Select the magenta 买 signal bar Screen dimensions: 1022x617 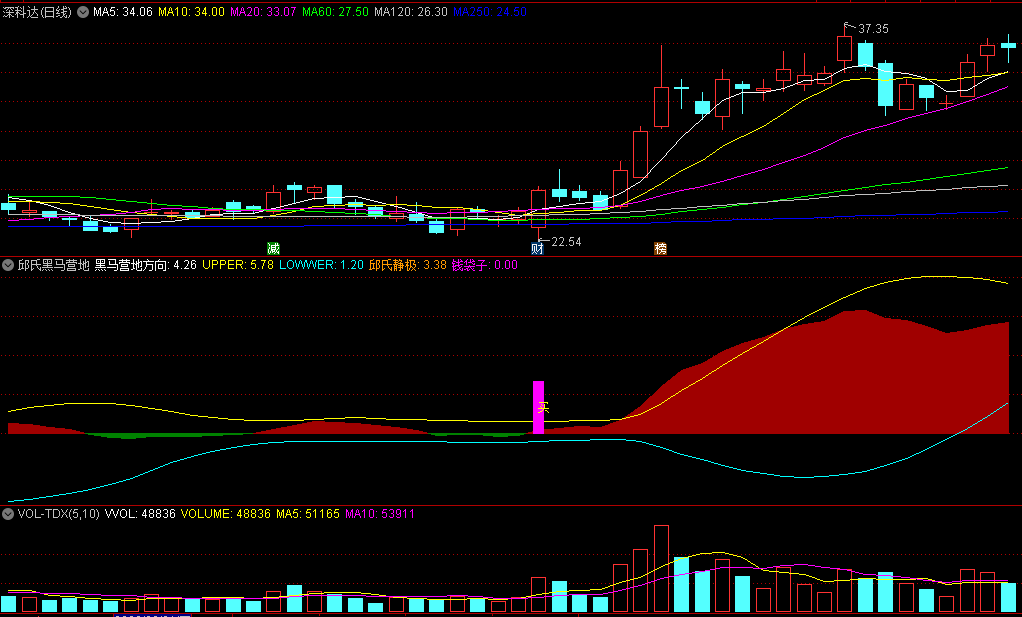[538, 407]
